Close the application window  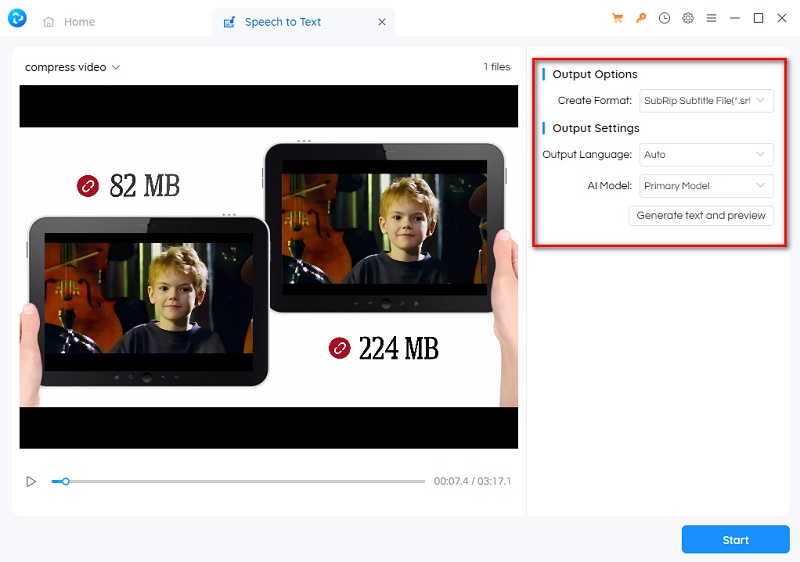[782, 18]
